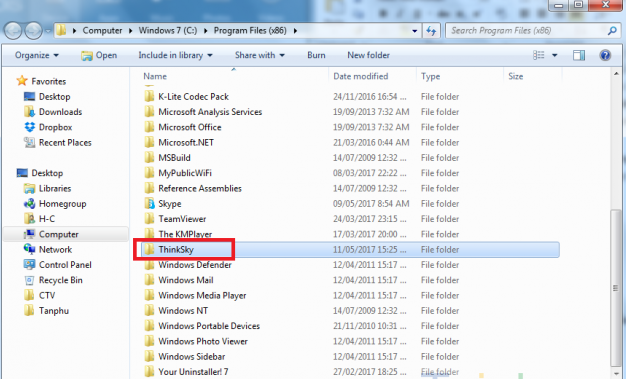The width and height of the screenshot is (629, 382).
Task: Click the Back navigation arrow button
Action: (13, 30)
